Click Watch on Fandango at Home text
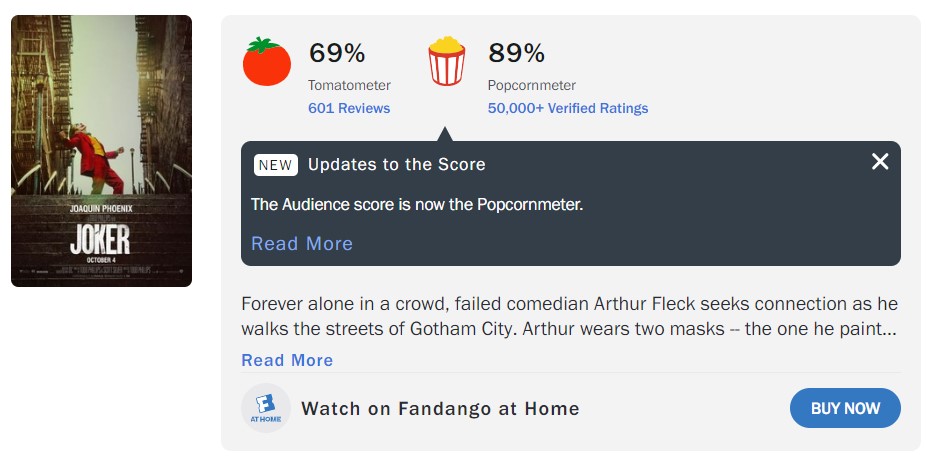 440,408
